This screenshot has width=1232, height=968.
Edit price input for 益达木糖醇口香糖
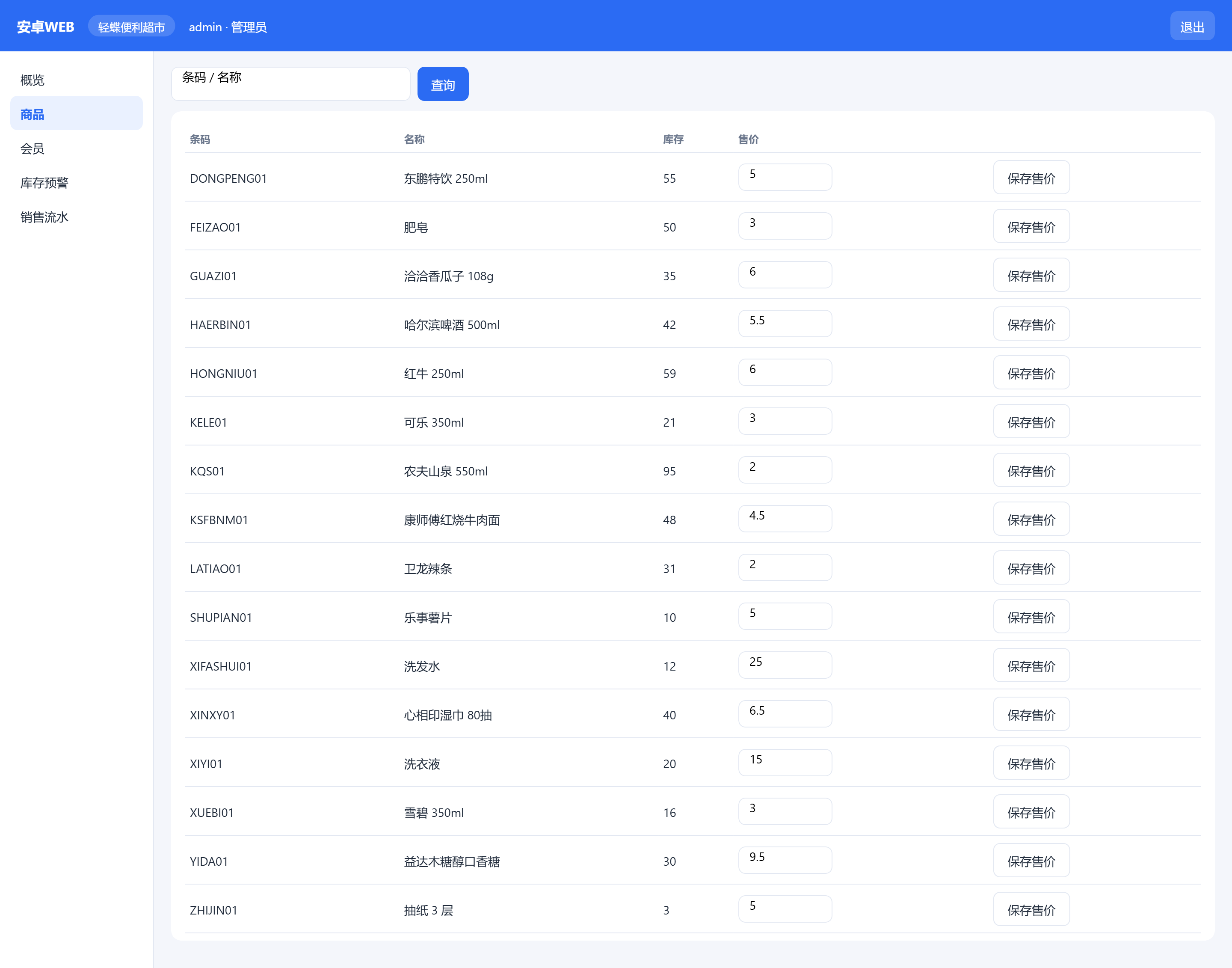(785, 859)
